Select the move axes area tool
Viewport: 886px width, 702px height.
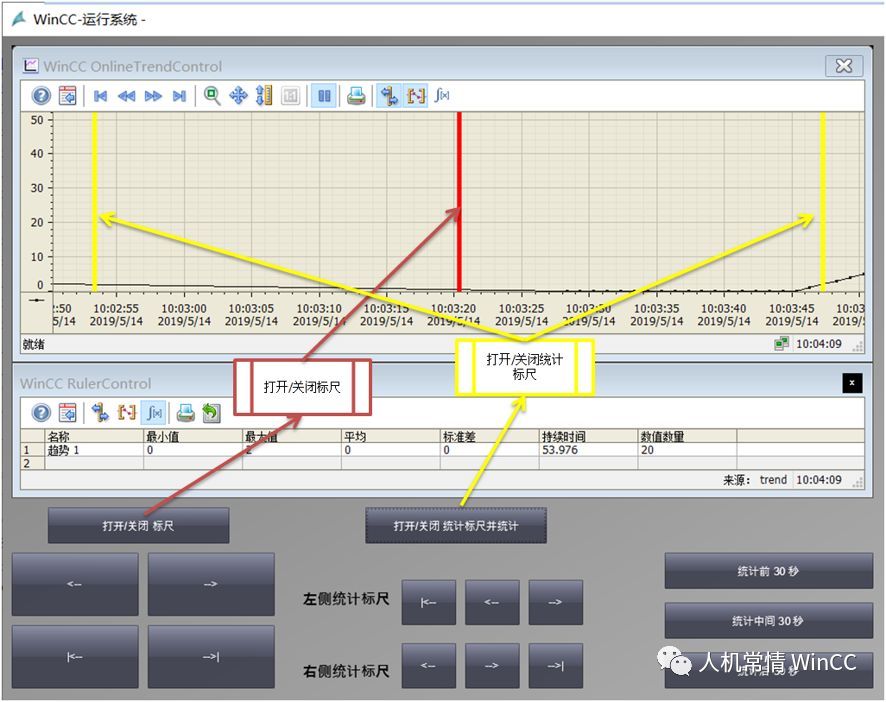click(264, 96)
